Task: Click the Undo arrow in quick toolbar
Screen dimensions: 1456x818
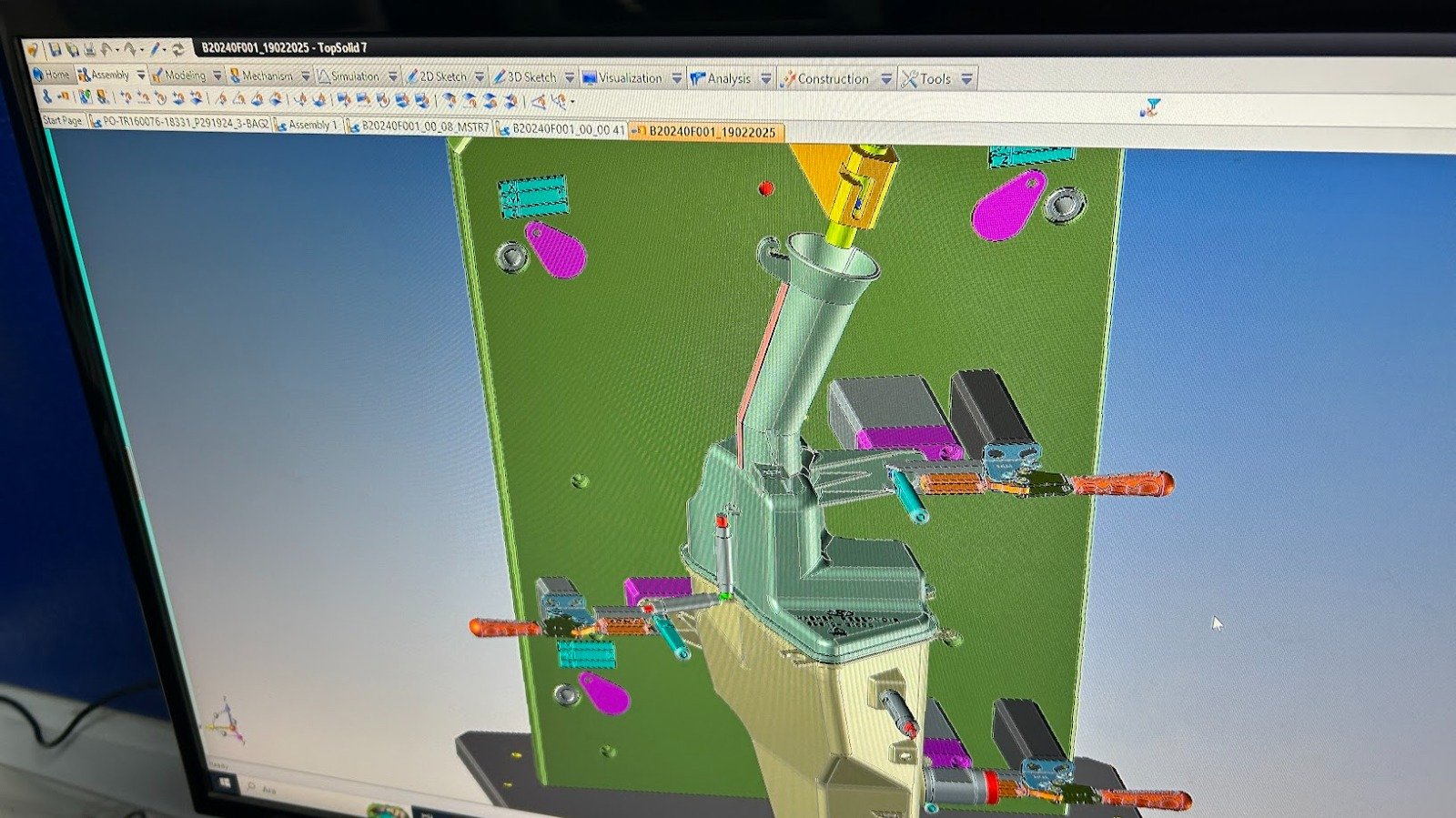Action: pos(107,49)
